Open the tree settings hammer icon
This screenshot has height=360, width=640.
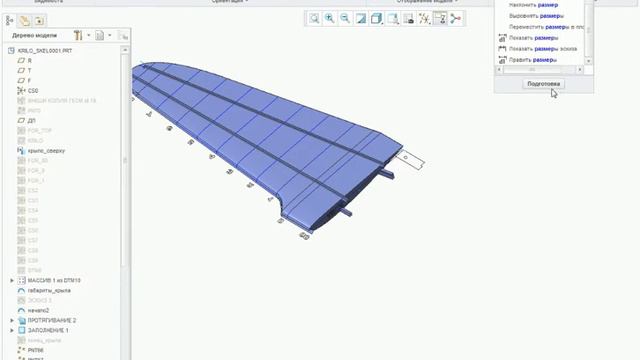click(x=78, y=36)
